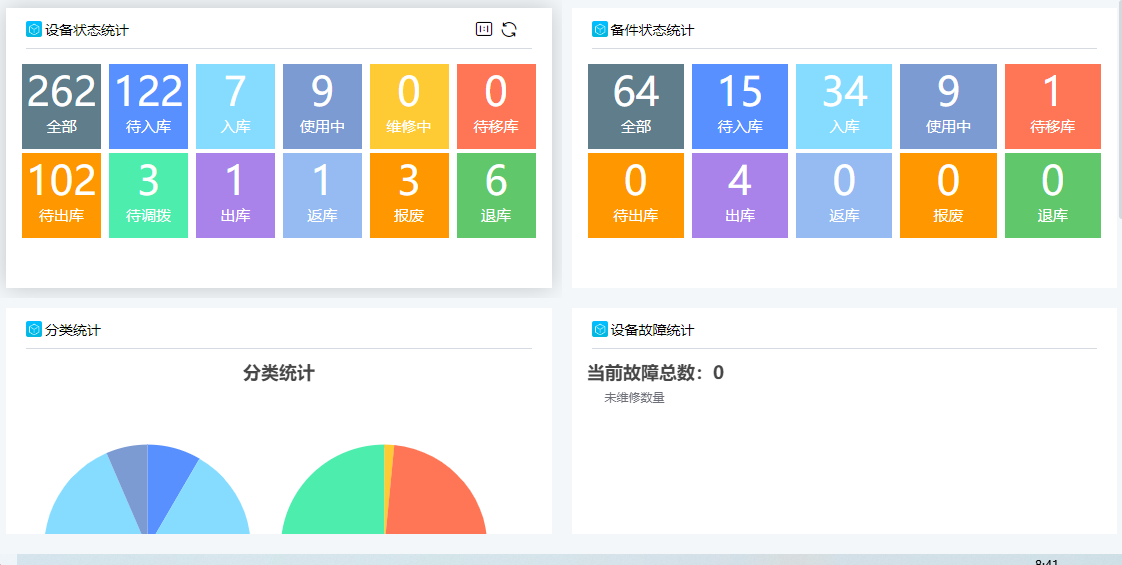
Task: Click the 维修中 tile in device status
Action: 409,106
